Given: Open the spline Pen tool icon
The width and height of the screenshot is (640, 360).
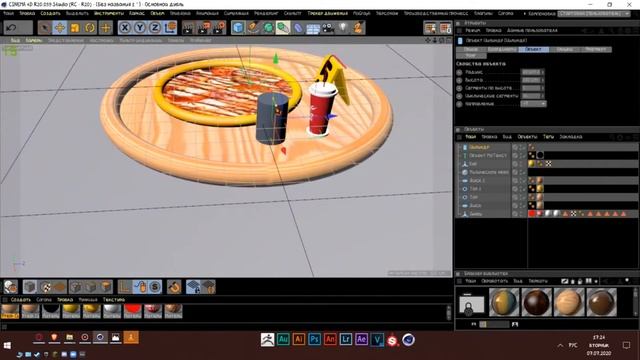Looking at the screenshot, I should coord(253,28).
